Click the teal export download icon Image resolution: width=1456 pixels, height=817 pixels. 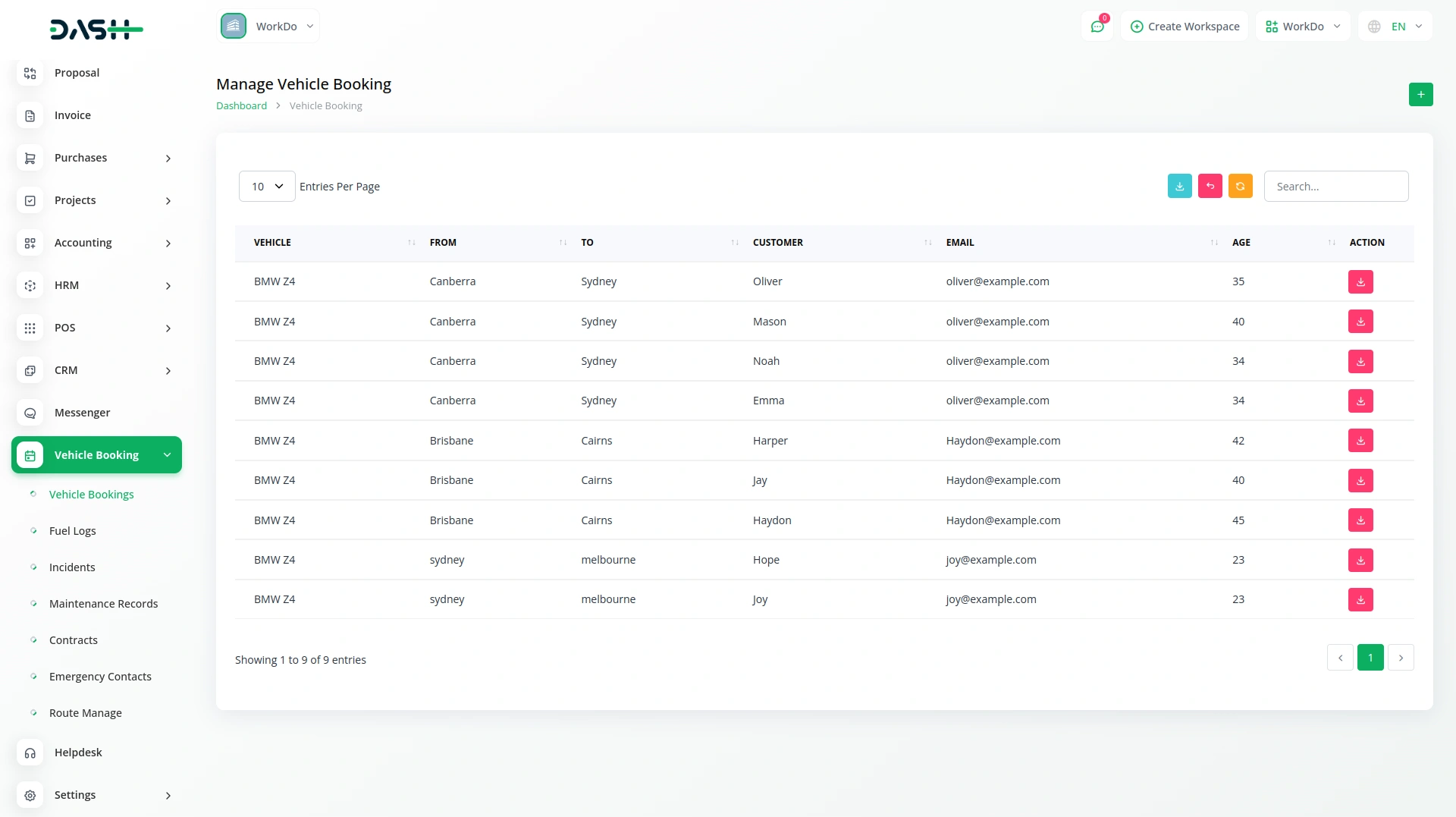coord(1179,187)
